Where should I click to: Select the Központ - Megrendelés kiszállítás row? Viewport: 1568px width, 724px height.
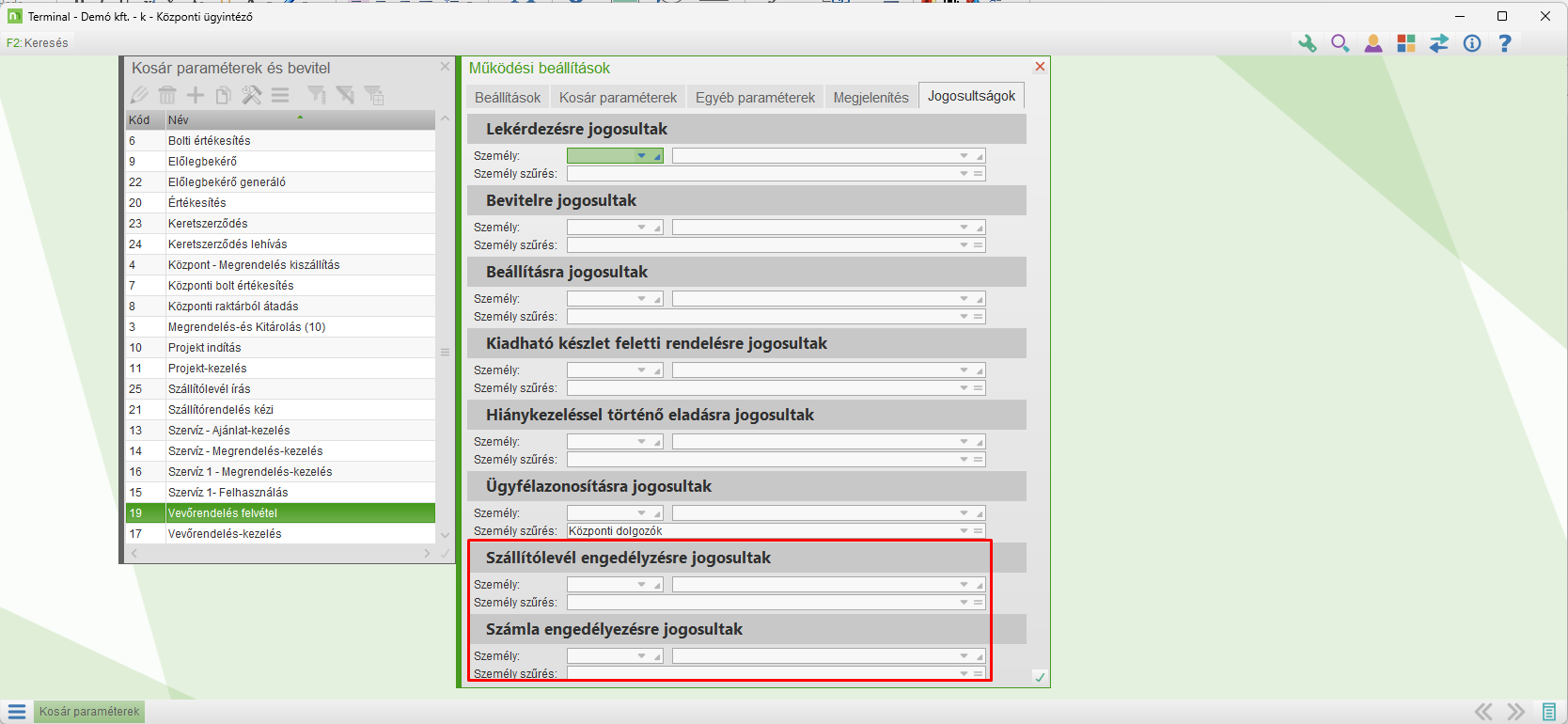pyautogui.click(x=280, y=265)
